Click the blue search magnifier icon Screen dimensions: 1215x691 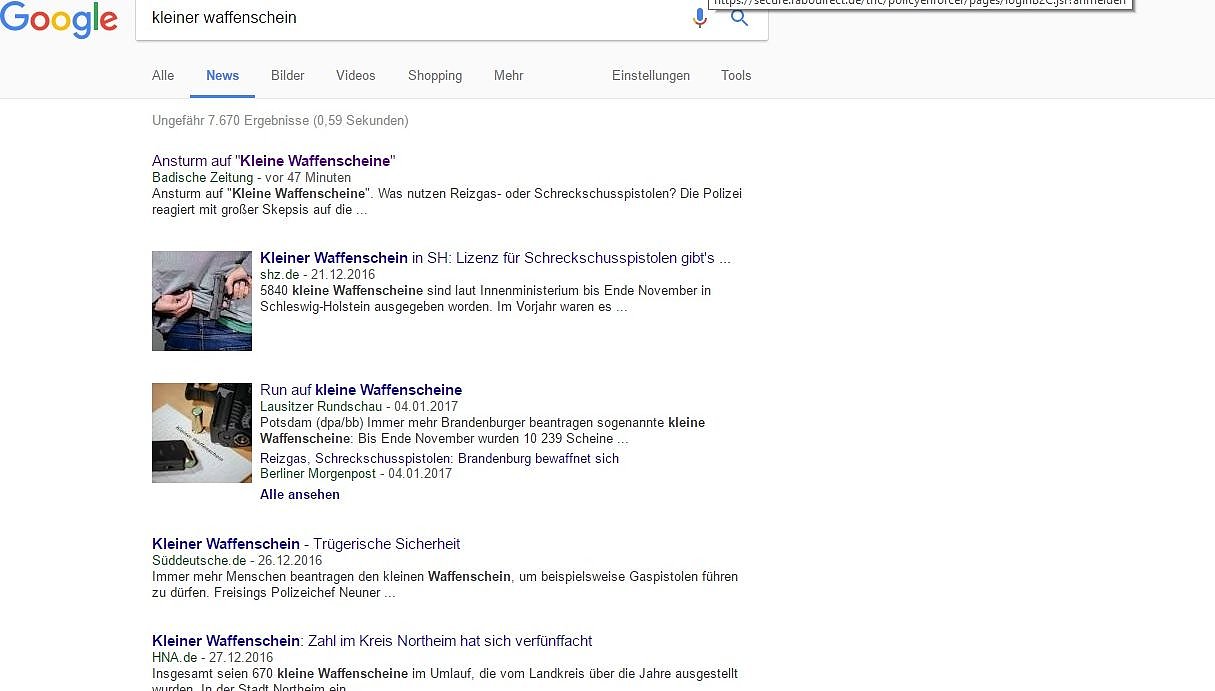tap(740, 18)
